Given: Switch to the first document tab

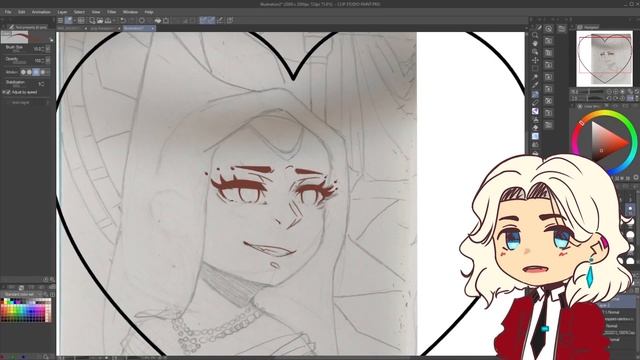Looking at the screenshot, I should (72, 28).
